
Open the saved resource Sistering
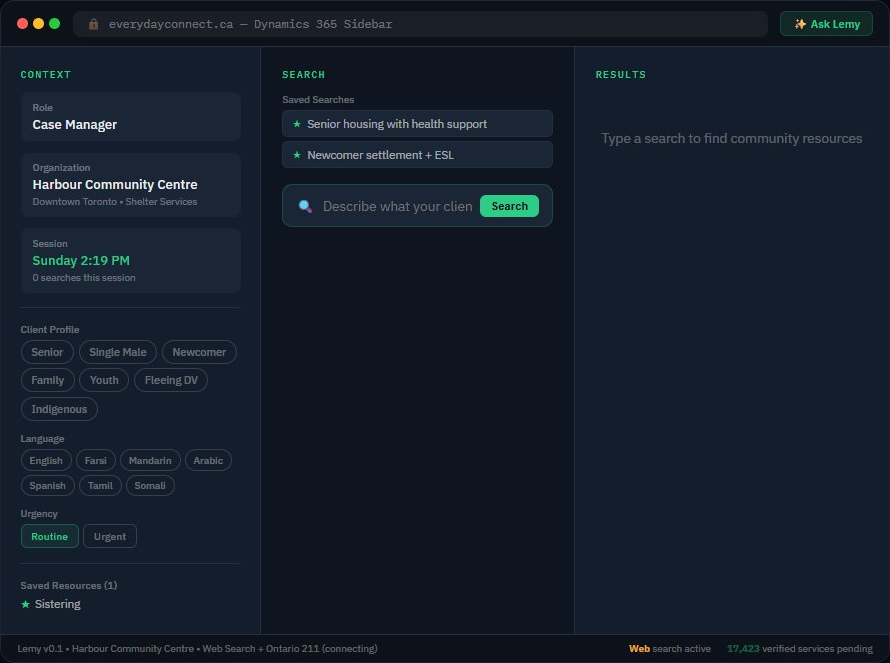pyautogui.click(x=57, y=604)
